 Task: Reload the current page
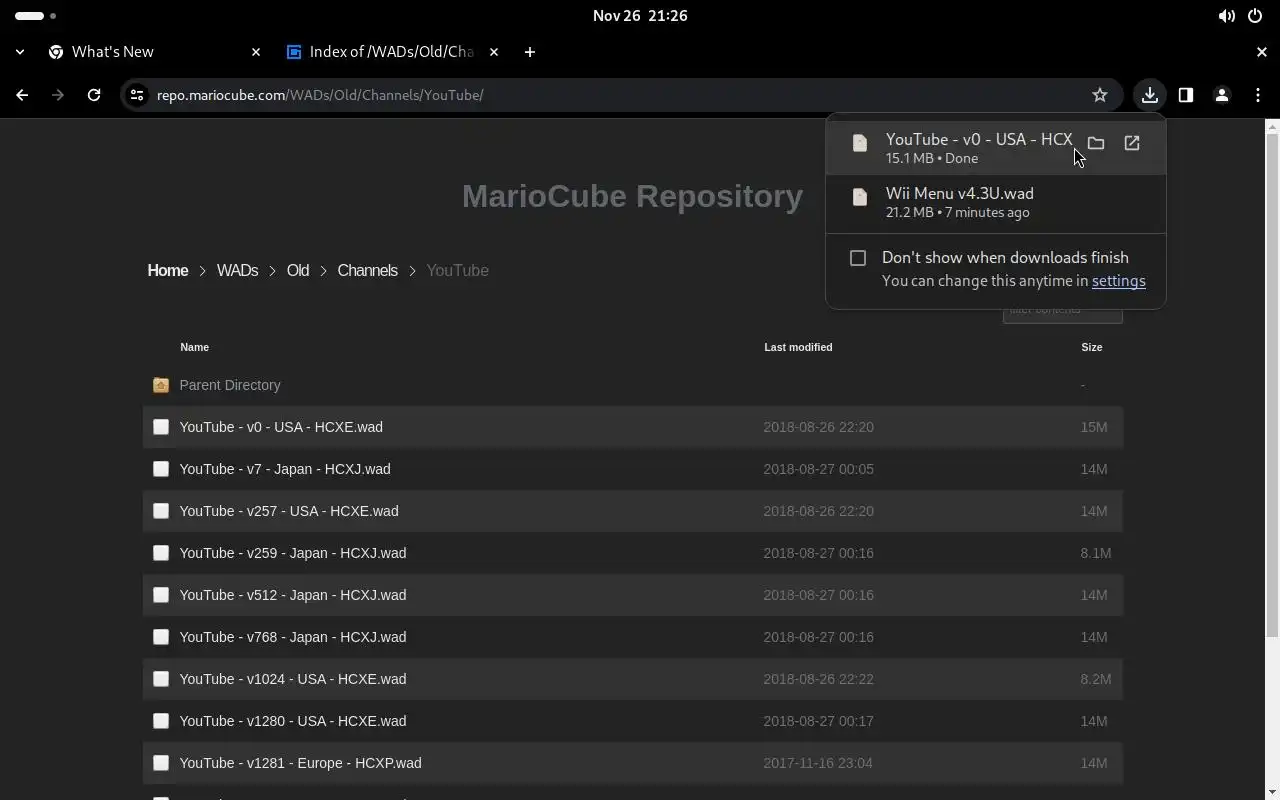pyautogui.click(x=94, y=95)
